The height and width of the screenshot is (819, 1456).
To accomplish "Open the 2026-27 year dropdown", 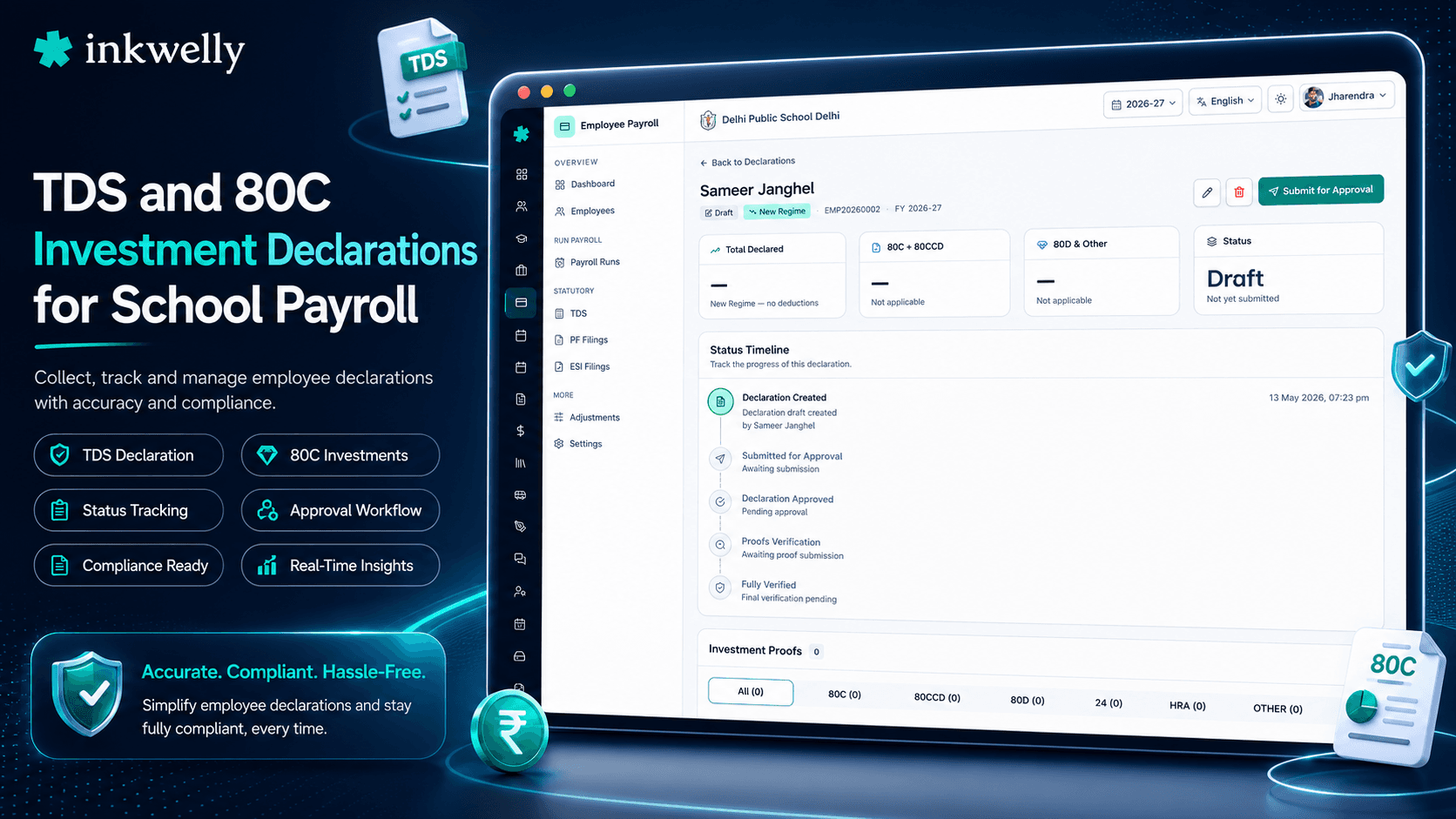I will pos(1143,104).
